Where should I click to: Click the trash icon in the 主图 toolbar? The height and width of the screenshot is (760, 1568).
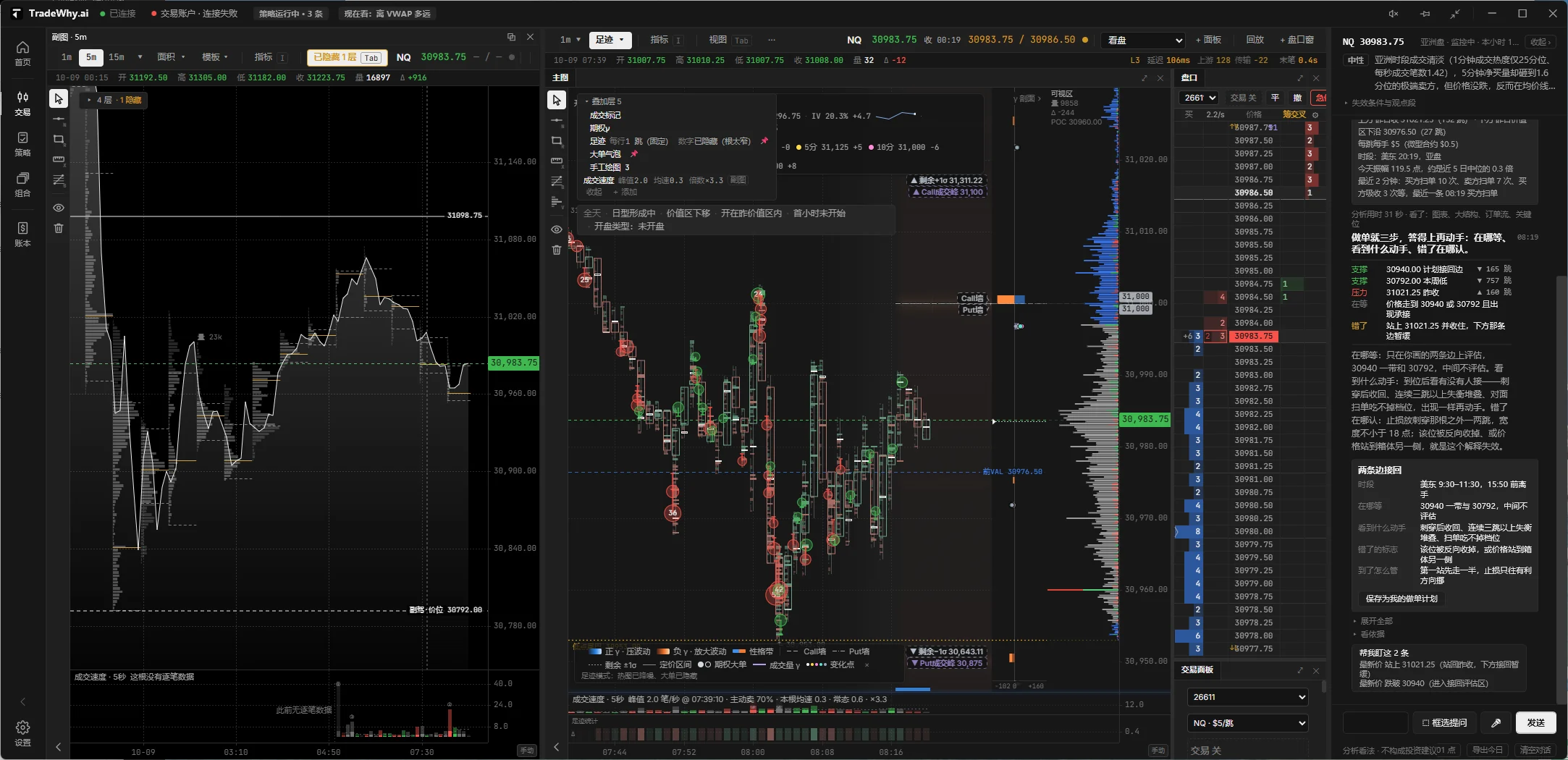pos(557,250)
